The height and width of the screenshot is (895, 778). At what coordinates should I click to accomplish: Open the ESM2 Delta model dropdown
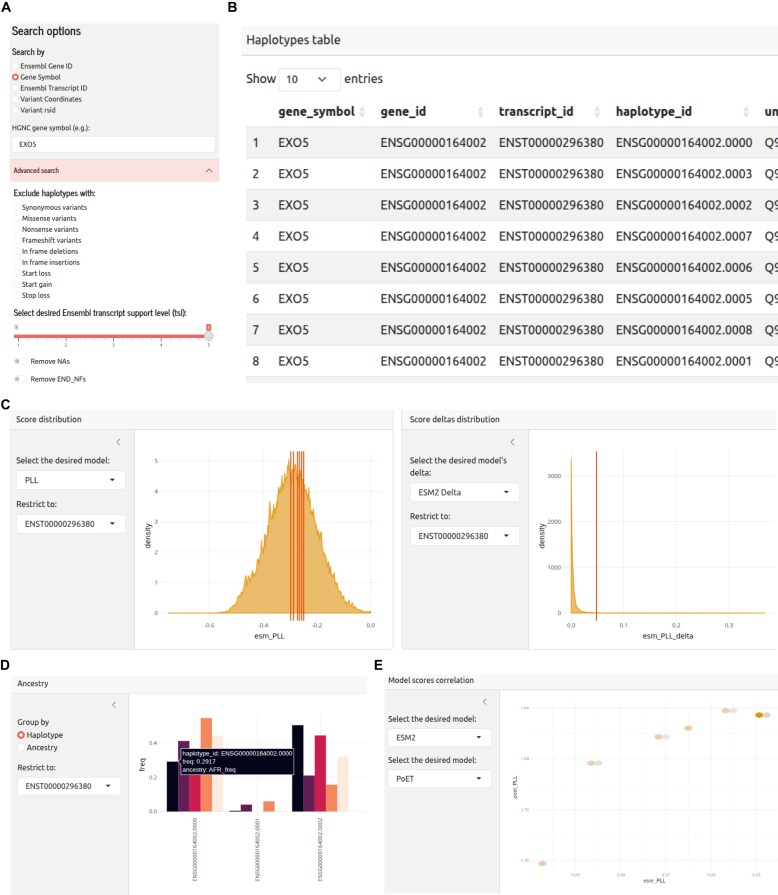(x=464, y=492)
